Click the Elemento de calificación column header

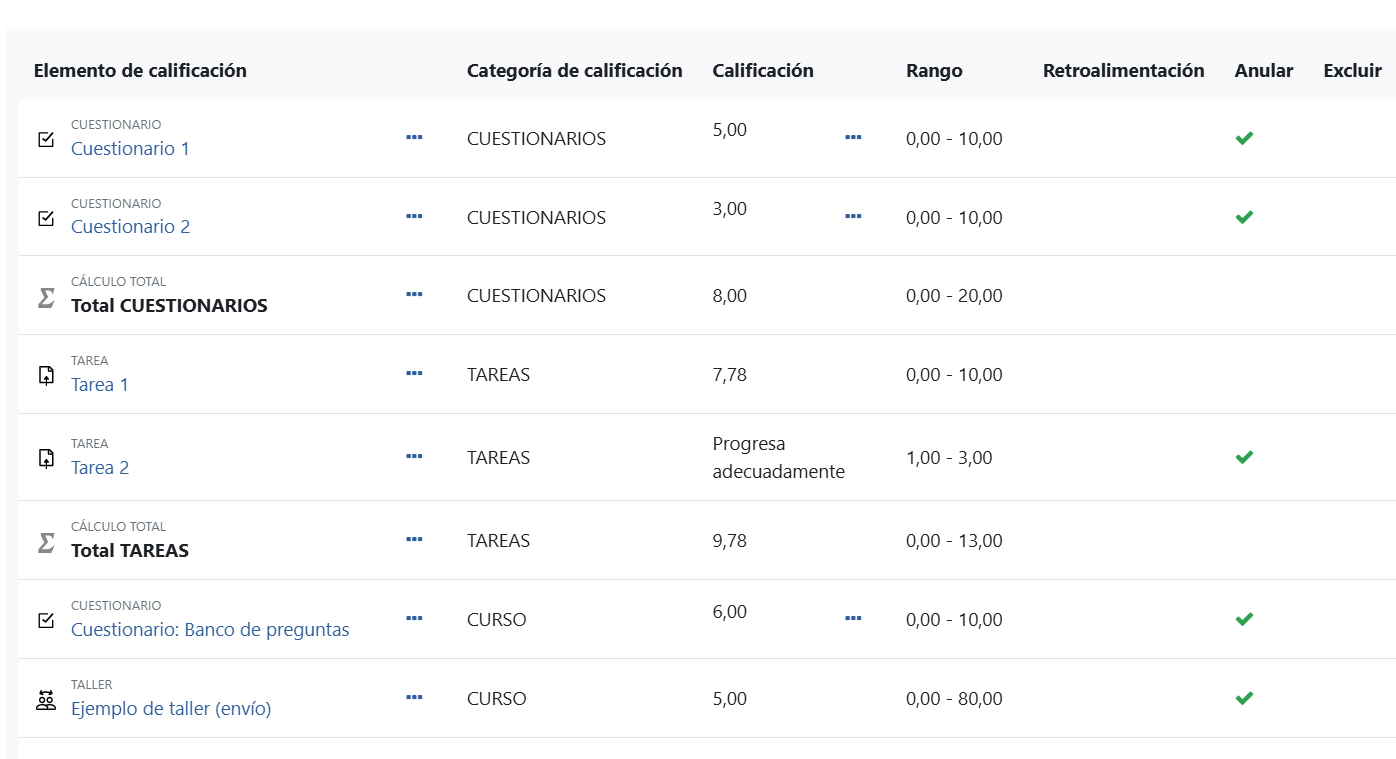click(140, 70)
